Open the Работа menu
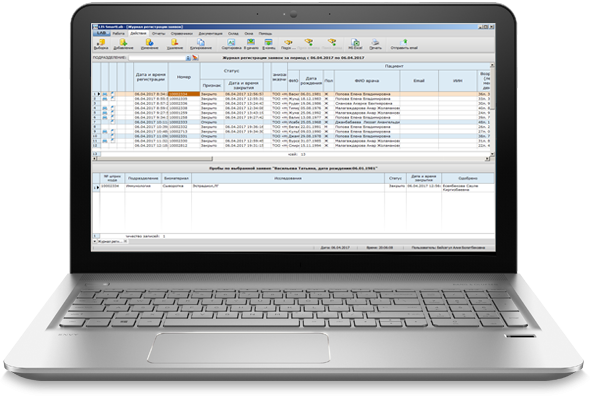This screenshot has height=400, width=590. [118, 33]
